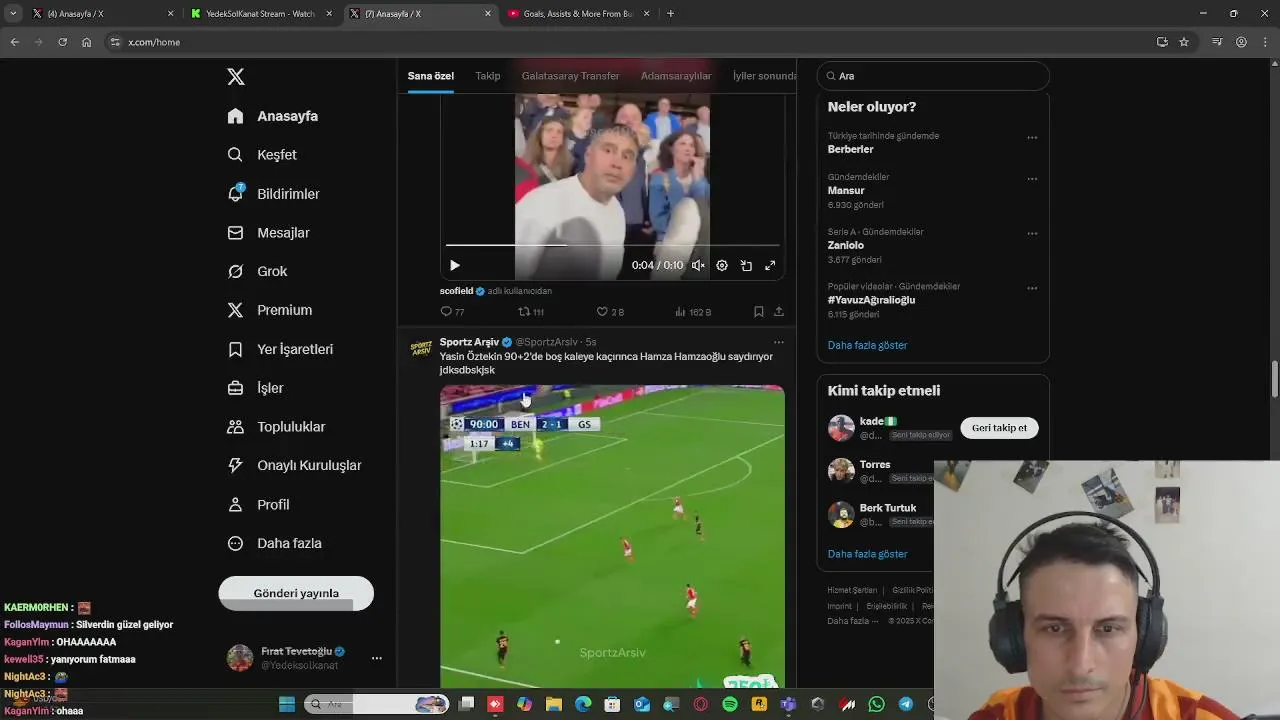
Task: Expand browser tab search dropdown
Action: (13, 14)
